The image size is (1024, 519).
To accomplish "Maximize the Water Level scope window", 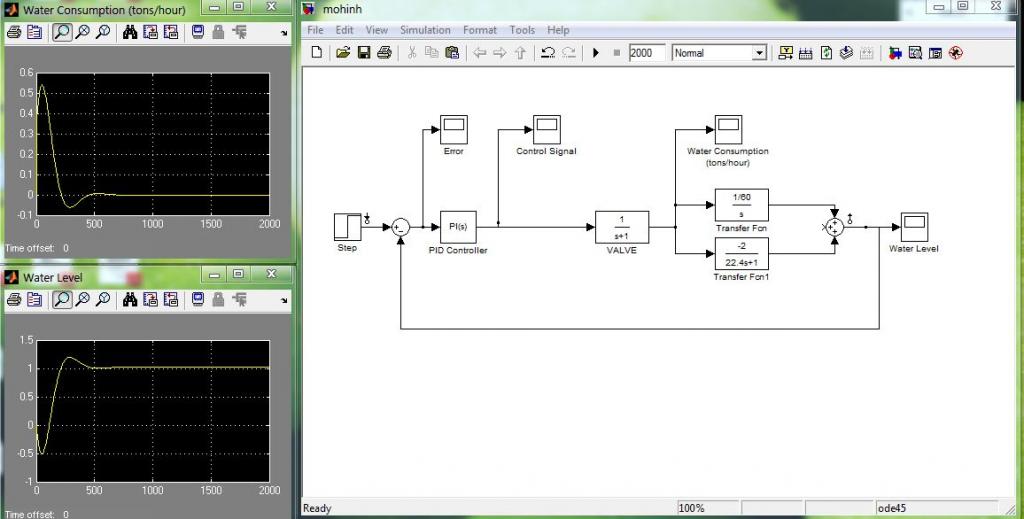I will [238, 274].
